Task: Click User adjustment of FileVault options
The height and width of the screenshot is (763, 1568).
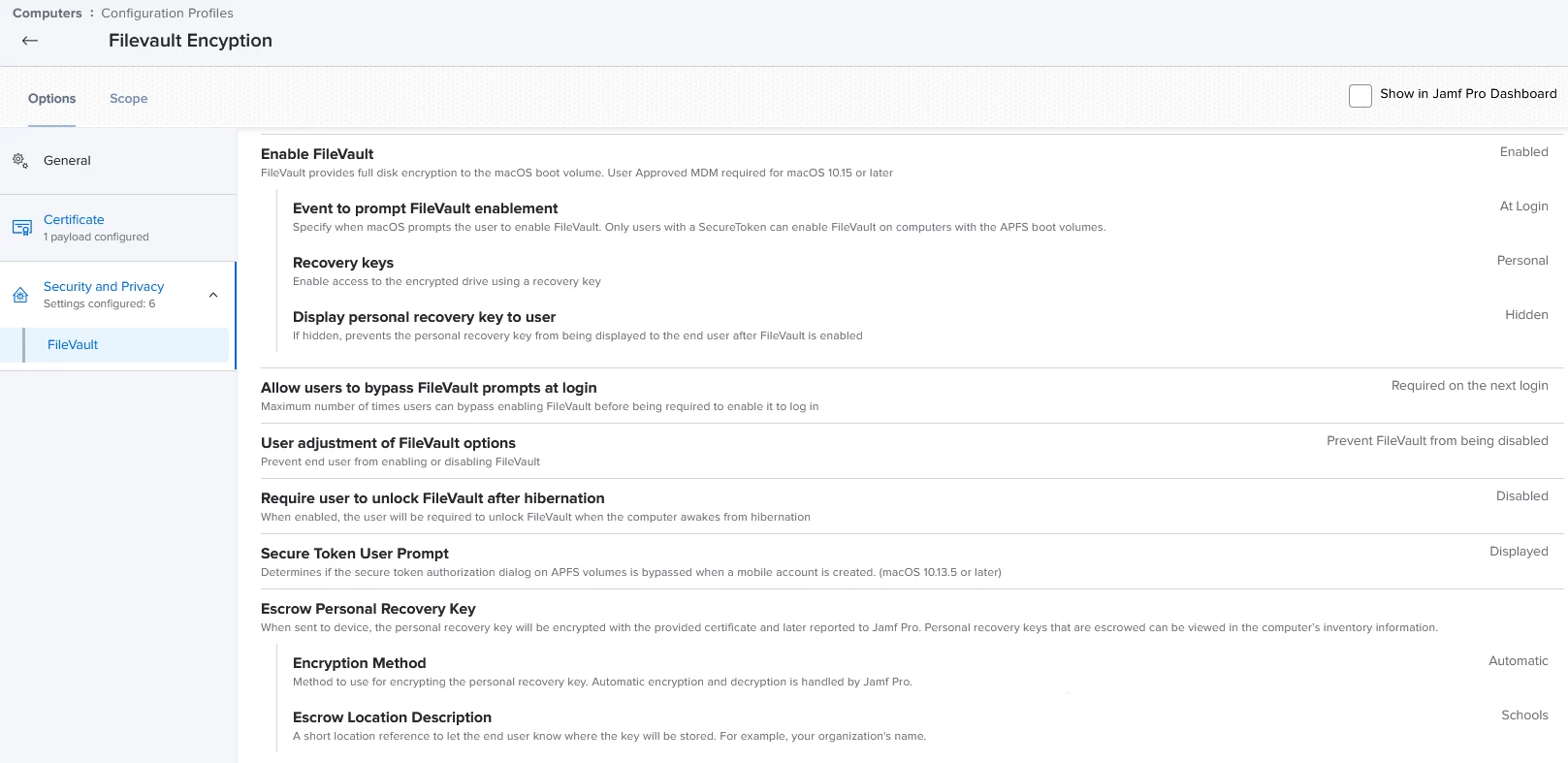Action: coord(388,443)
